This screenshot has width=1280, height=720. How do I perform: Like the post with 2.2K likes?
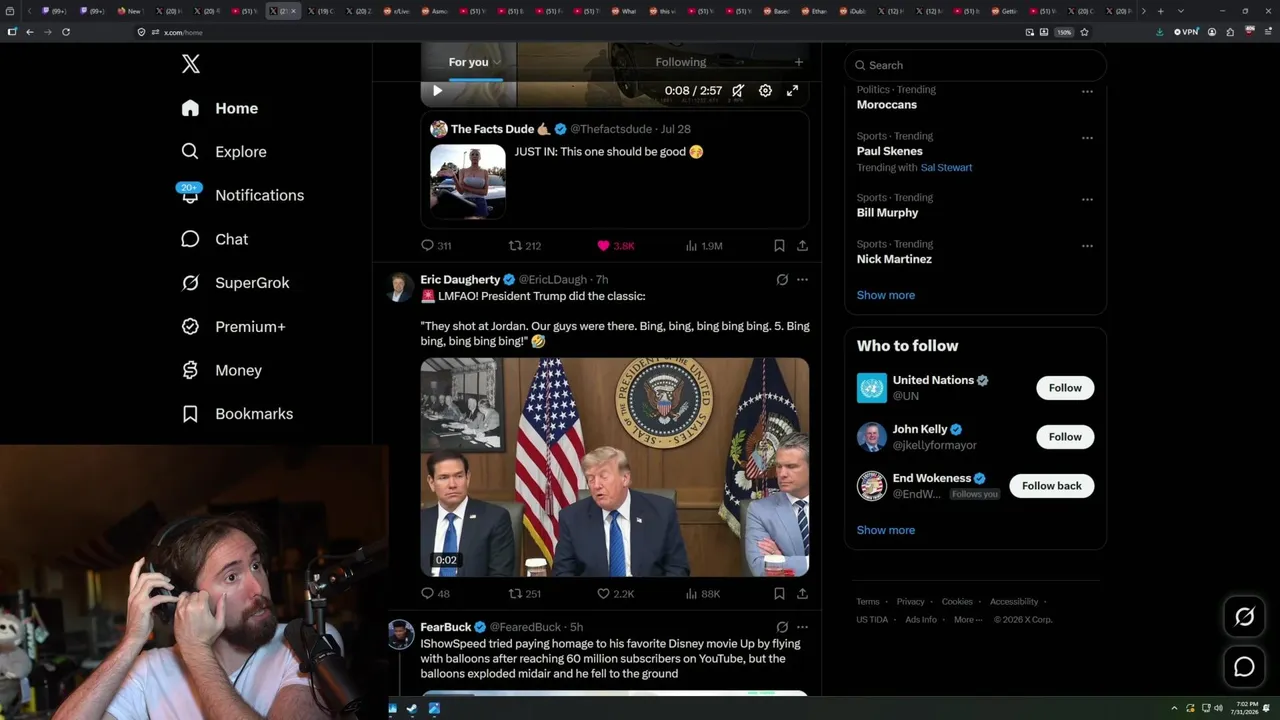coord(615,593)
